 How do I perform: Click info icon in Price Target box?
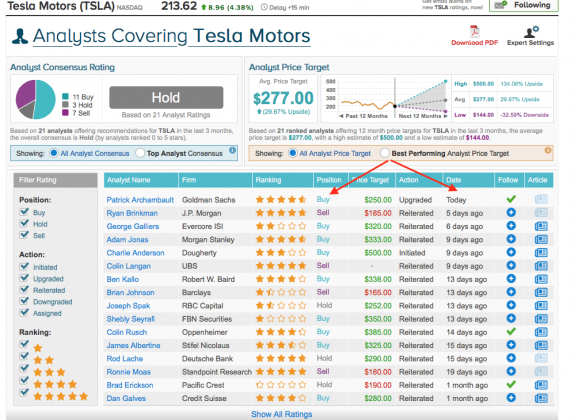click(x=548, y=150)
